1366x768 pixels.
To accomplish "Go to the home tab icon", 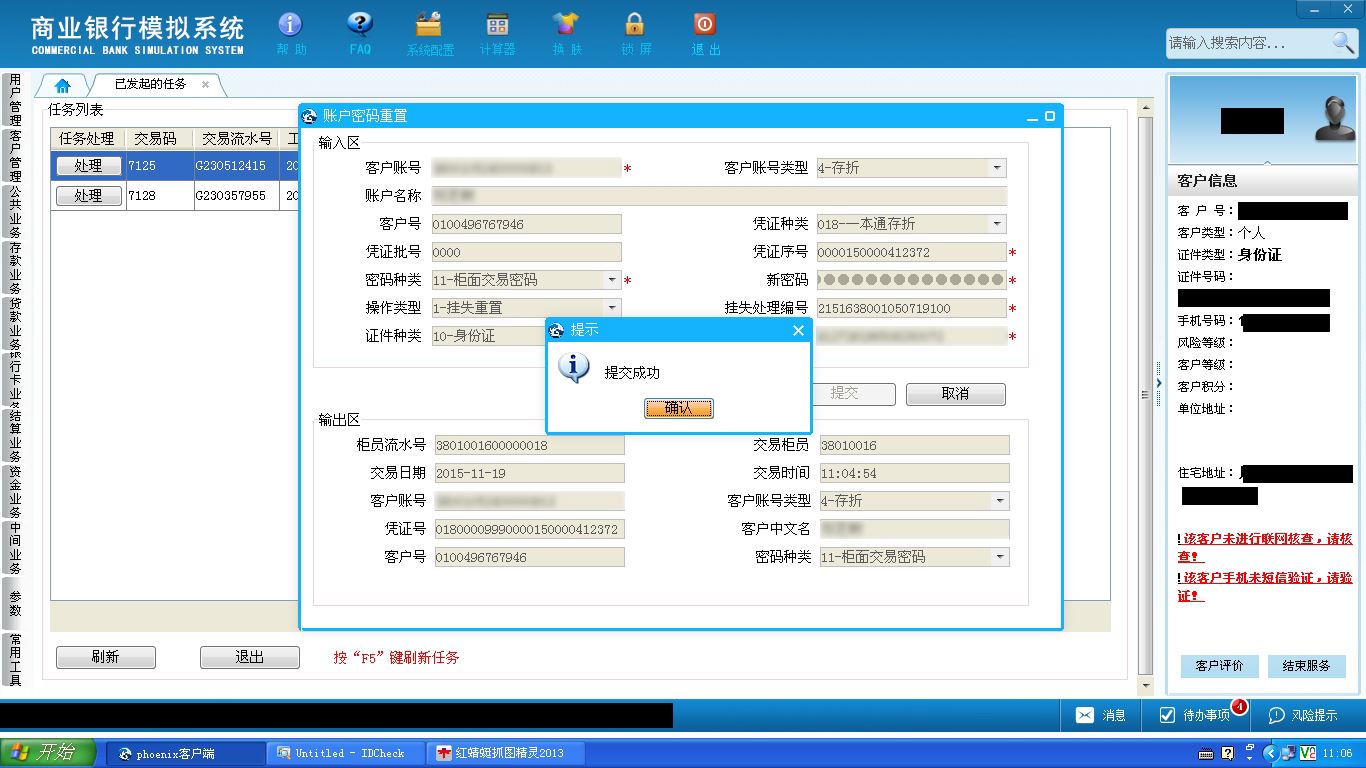I will pyautogui.click(x=63, y=85).
